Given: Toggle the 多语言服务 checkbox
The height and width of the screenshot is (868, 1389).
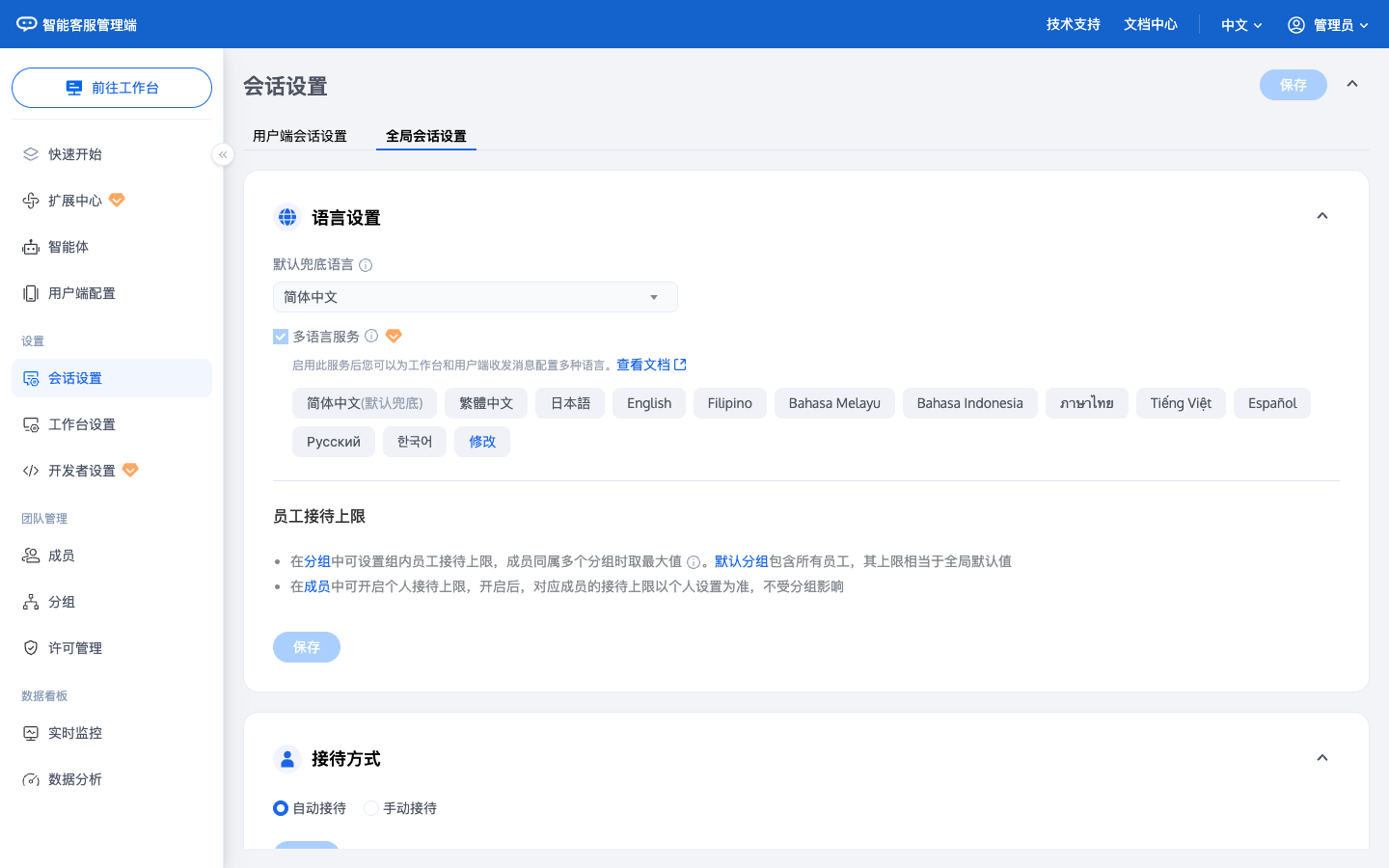Looking at the screenshot, I should coord(281,337).
